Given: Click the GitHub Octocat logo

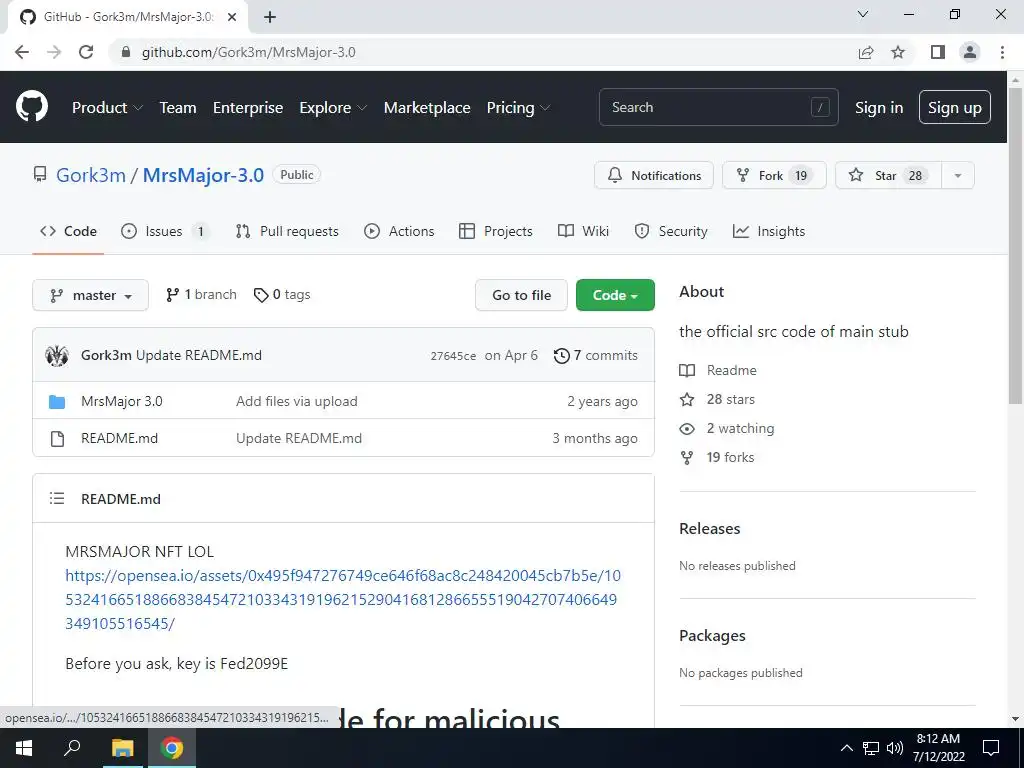Looking at the screenshot, I should [x=32, y=107].
